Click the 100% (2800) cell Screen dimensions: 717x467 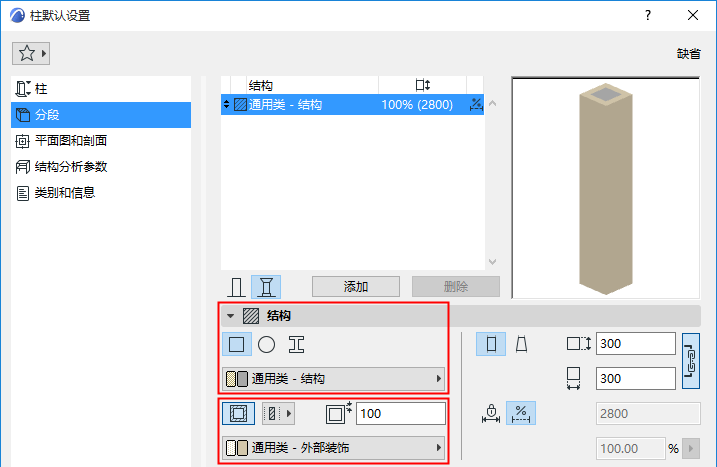417,105
